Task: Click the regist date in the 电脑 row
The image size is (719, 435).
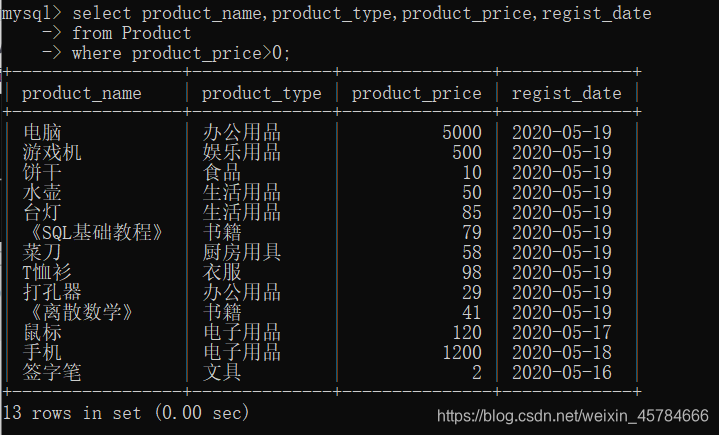Action: (562, 132)
